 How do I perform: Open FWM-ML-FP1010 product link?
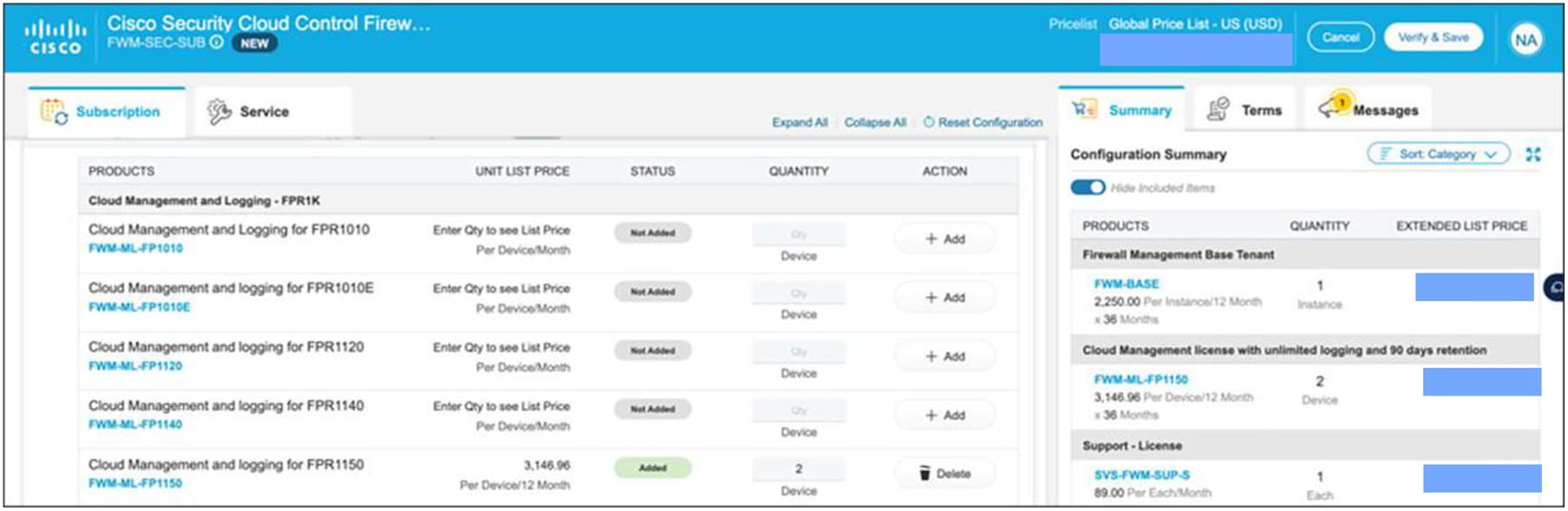point(135,248)
